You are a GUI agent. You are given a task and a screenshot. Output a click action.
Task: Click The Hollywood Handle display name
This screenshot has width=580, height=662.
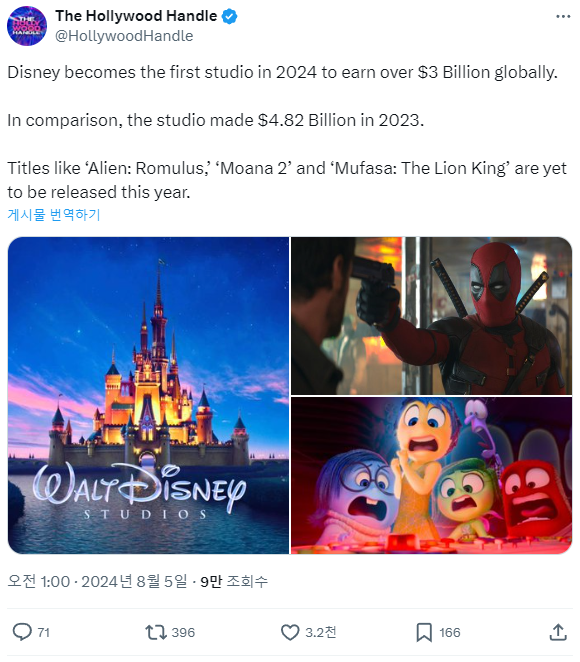point(136,16)
